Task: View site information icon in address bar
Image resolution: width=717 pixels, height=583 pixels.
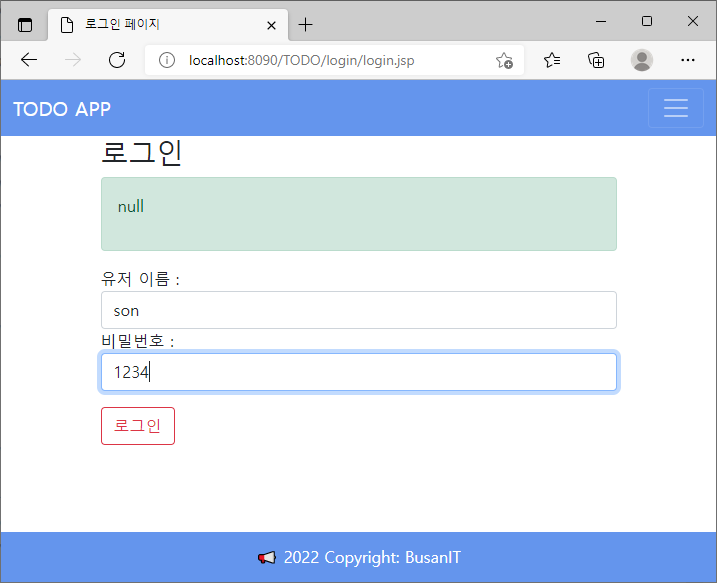Action: pyautogui.click(x=167, y=60)
